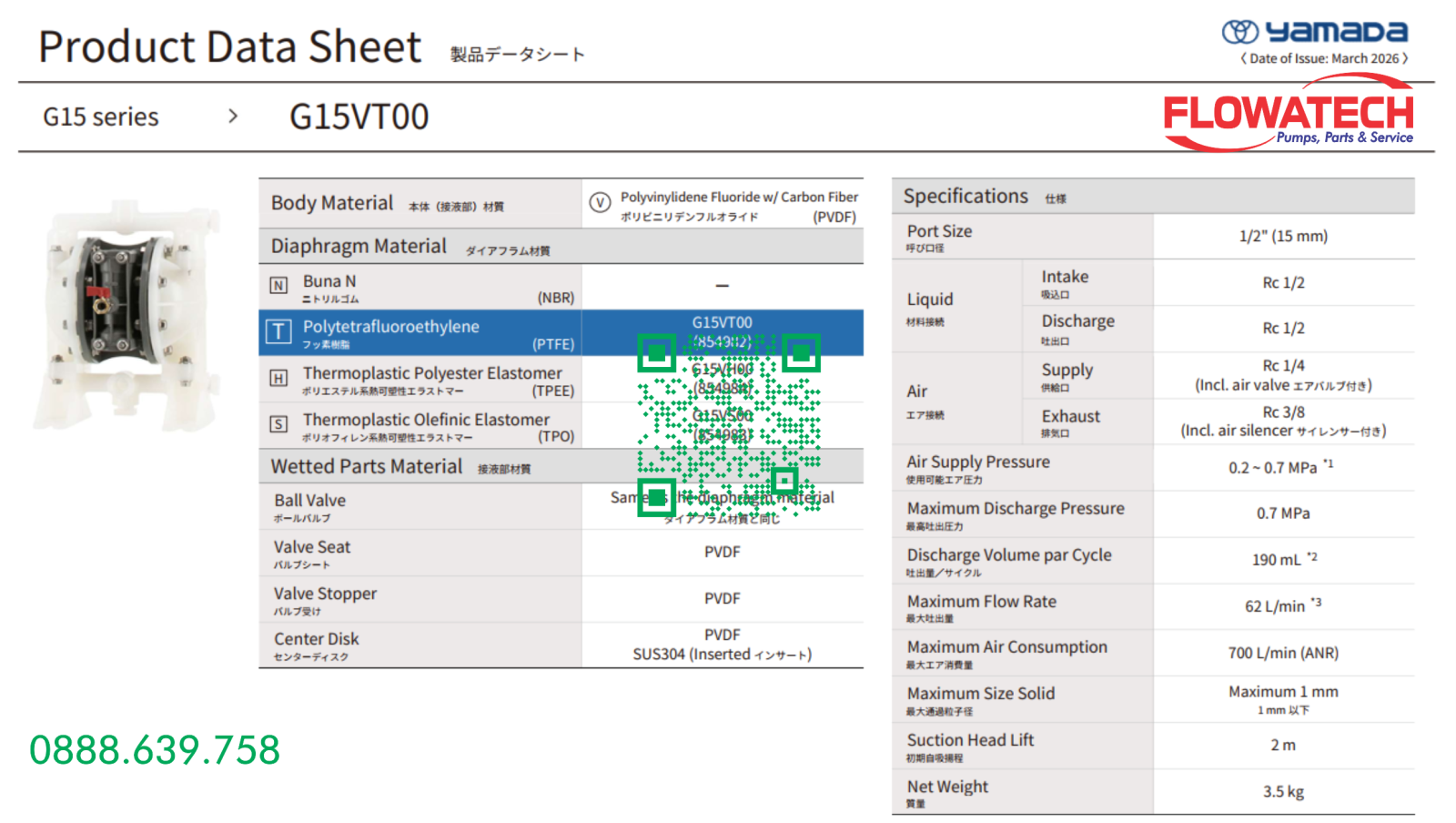Click the 700 L/min (ANR) value
This screenshot has width=1456, height=823.
[x=1283, y=654]
